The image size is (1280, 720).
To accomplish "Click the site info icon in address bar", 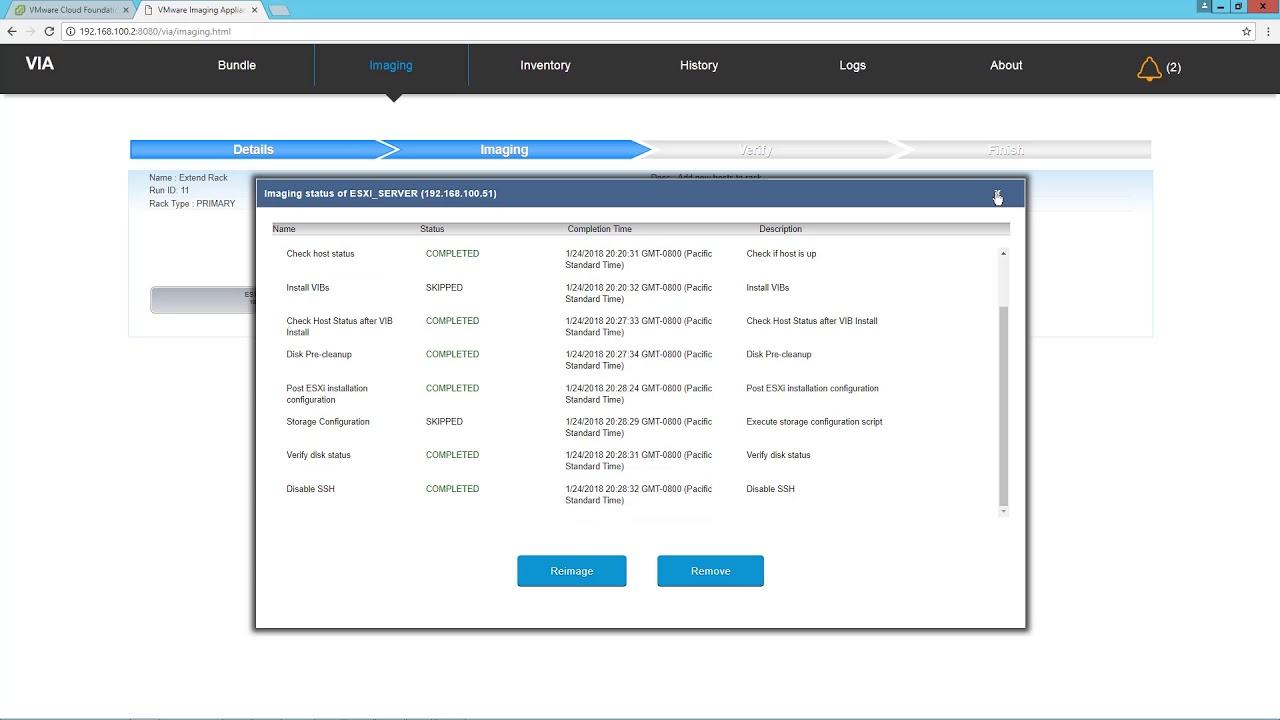I will [x=70, y=31].
